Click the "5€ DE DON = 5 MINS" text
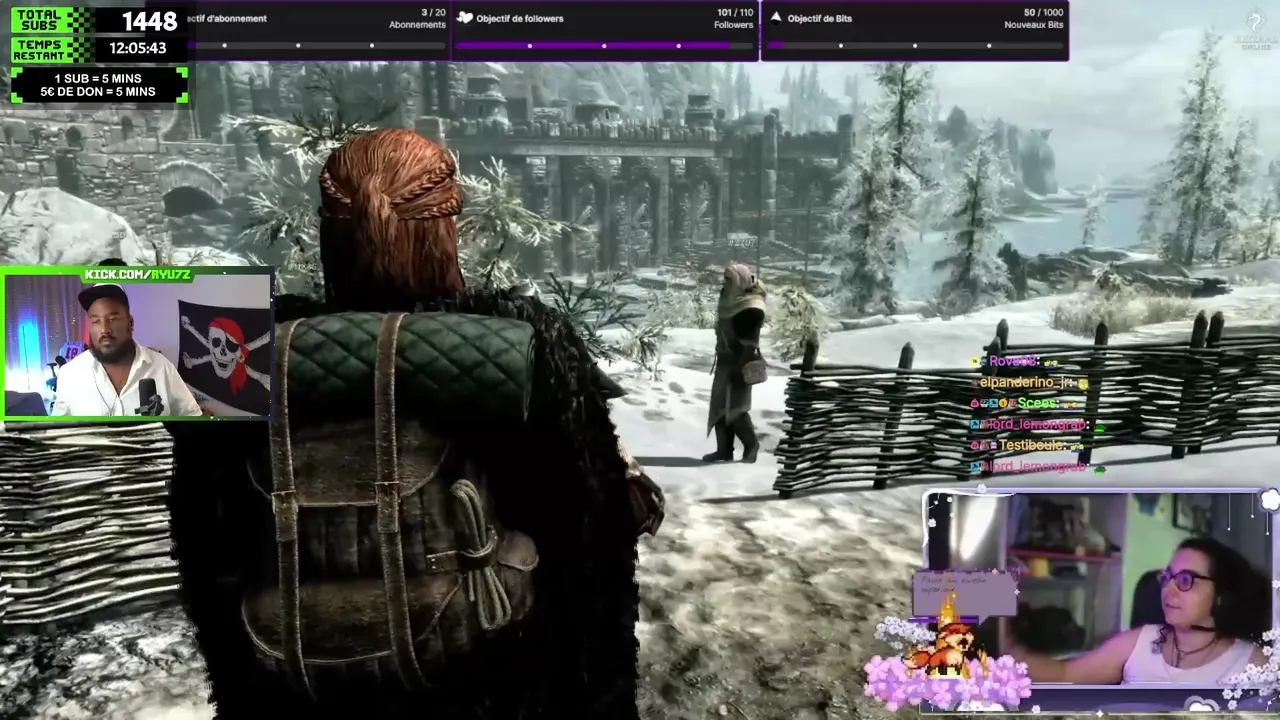 pos(98,92)
